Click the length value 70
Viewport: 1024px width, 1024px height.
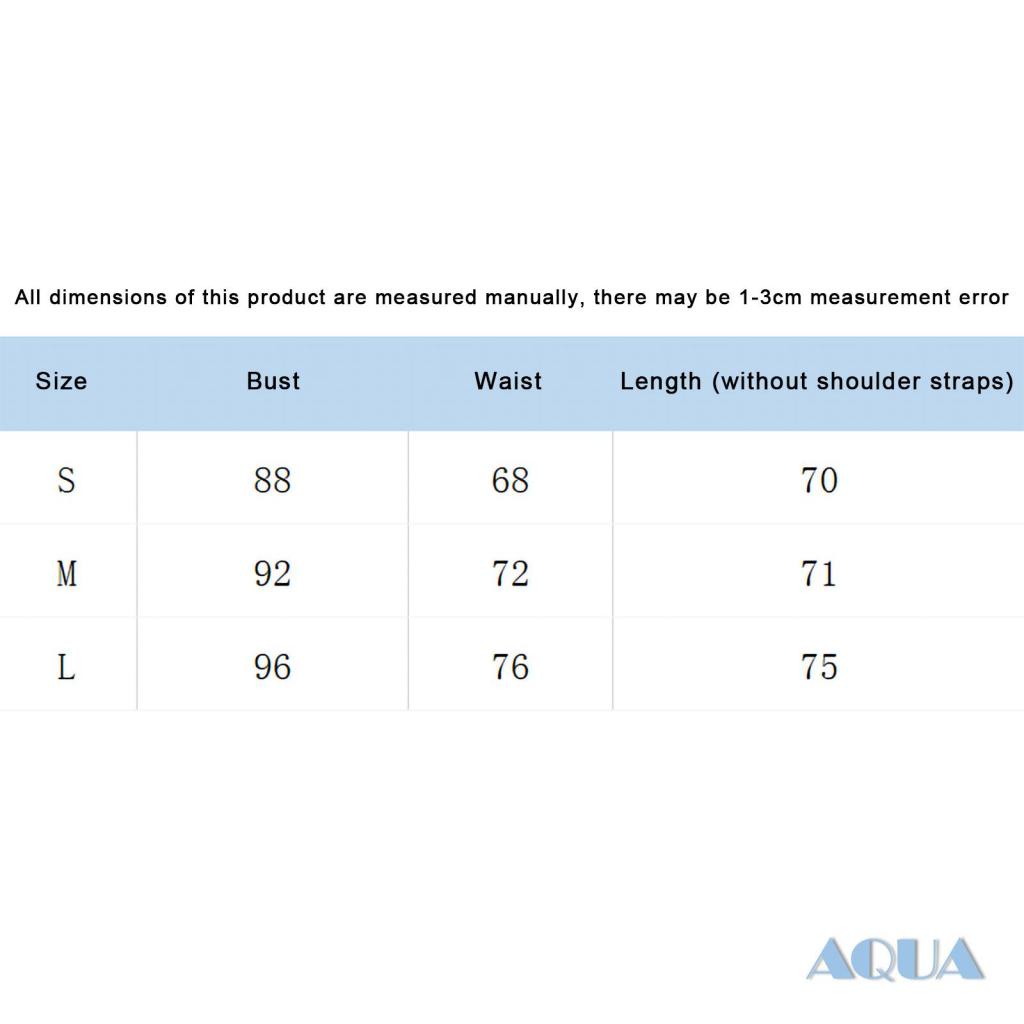[x=818, y=480]
